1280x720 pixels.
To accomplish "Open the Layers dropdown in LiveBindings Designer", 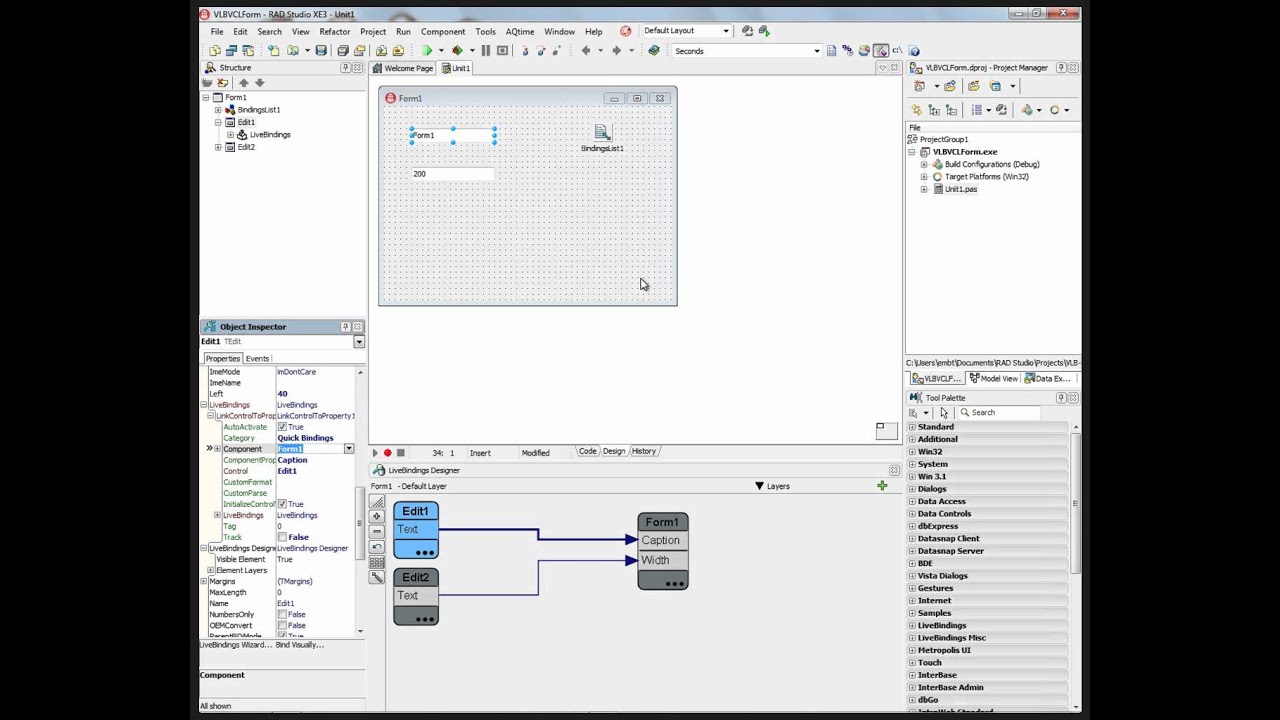I will coord(759,486).
